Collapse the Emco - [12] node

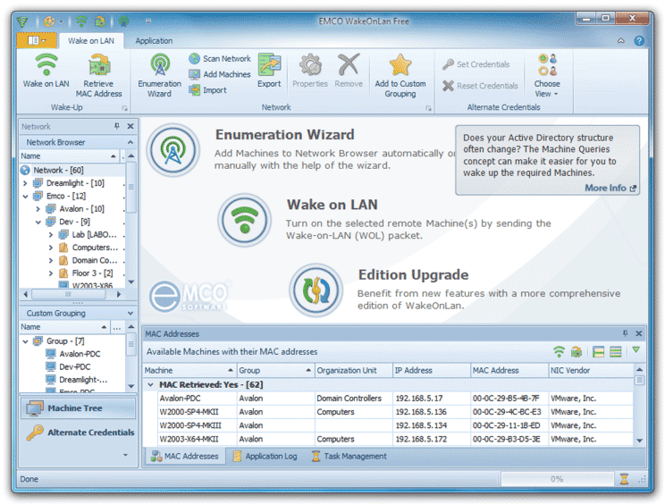pyautogui.click(x=25, y=196)
